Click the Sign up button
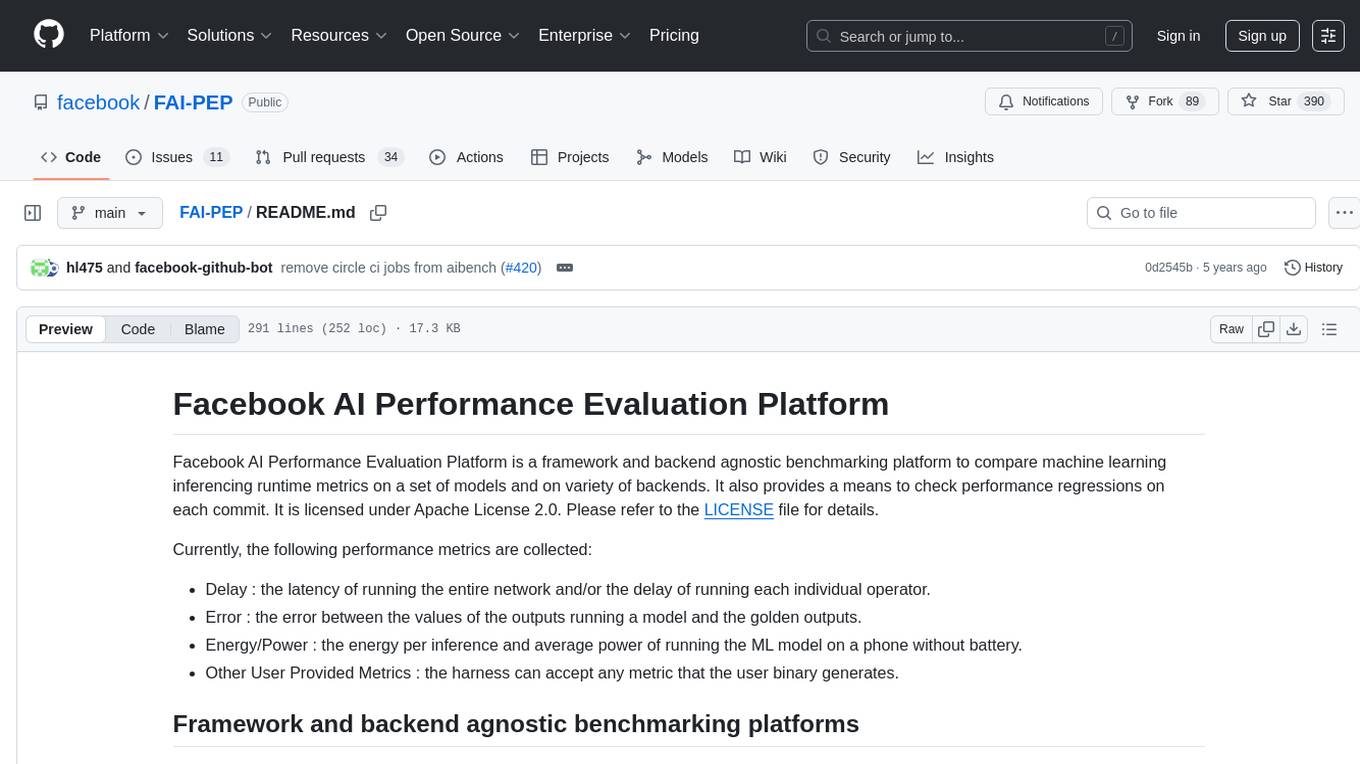Image resolution: width=1360 pixels, height=764 pixels. pos(1262,35)
